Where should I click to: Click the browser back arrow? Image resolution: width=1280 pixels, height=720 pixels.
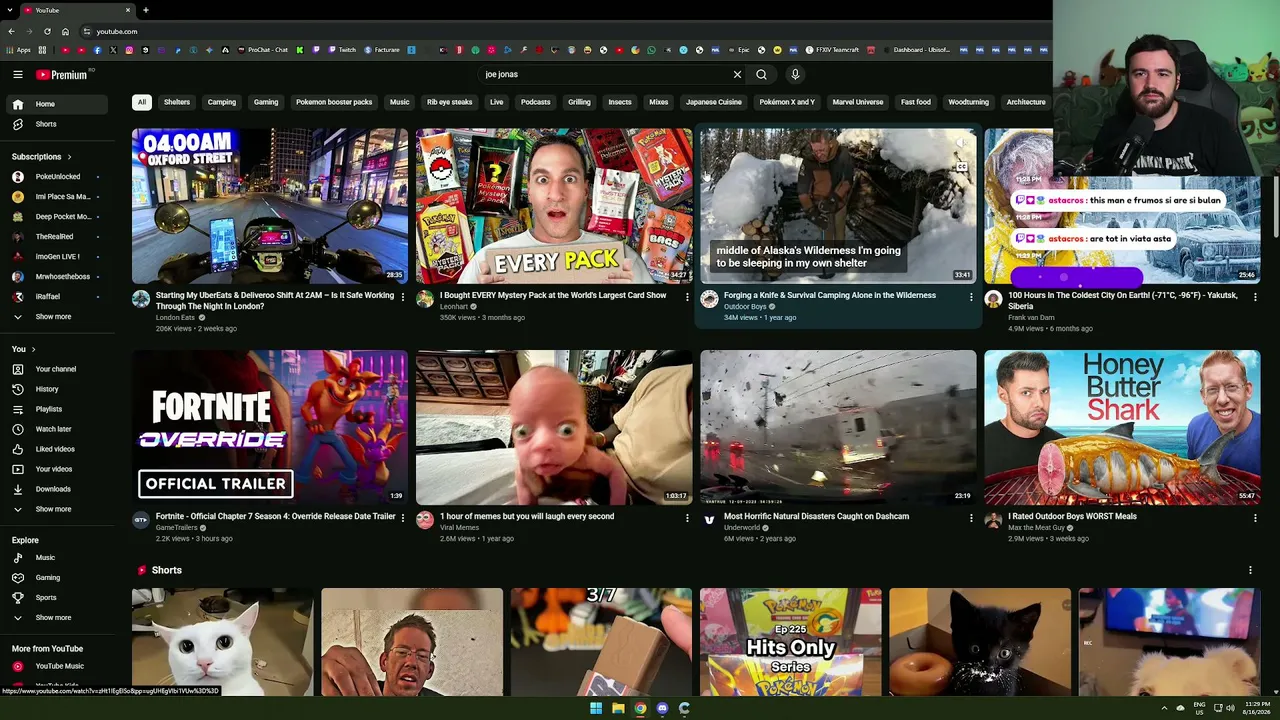point(11,31)
